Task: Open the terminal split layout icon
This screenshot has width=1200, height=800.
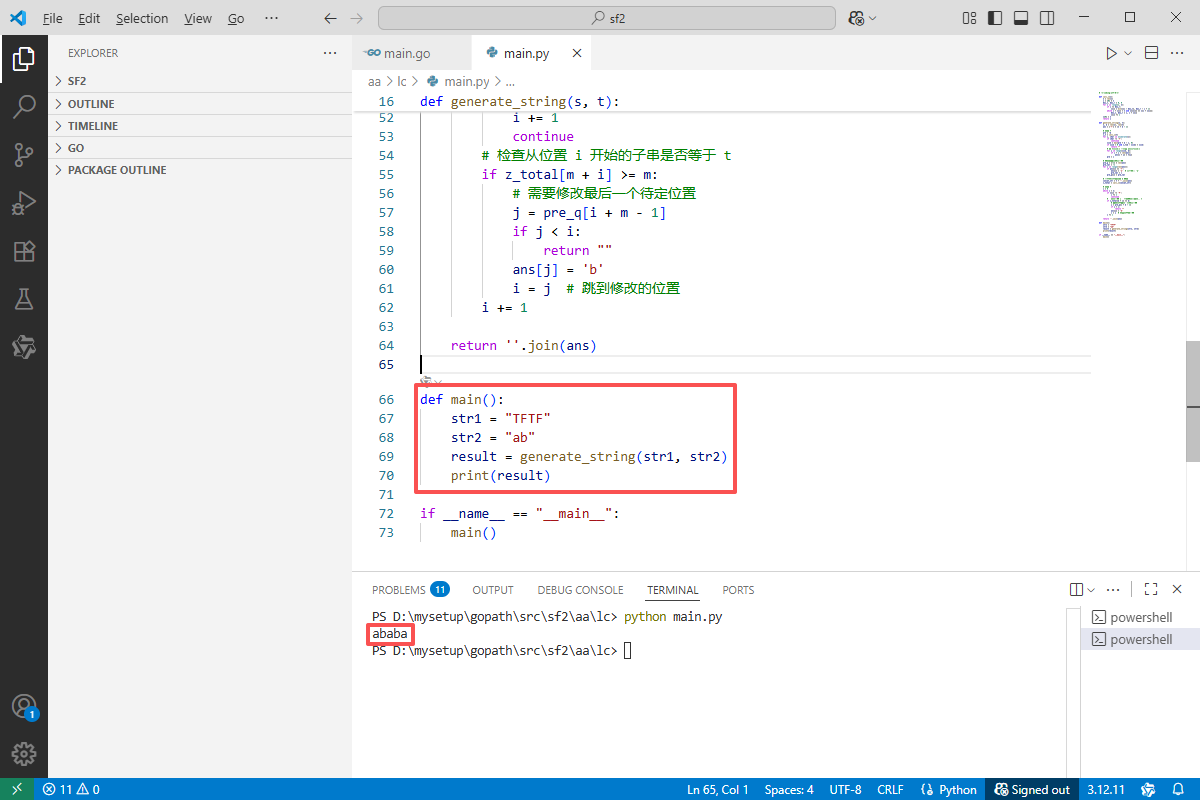Action: (1076, 590)
